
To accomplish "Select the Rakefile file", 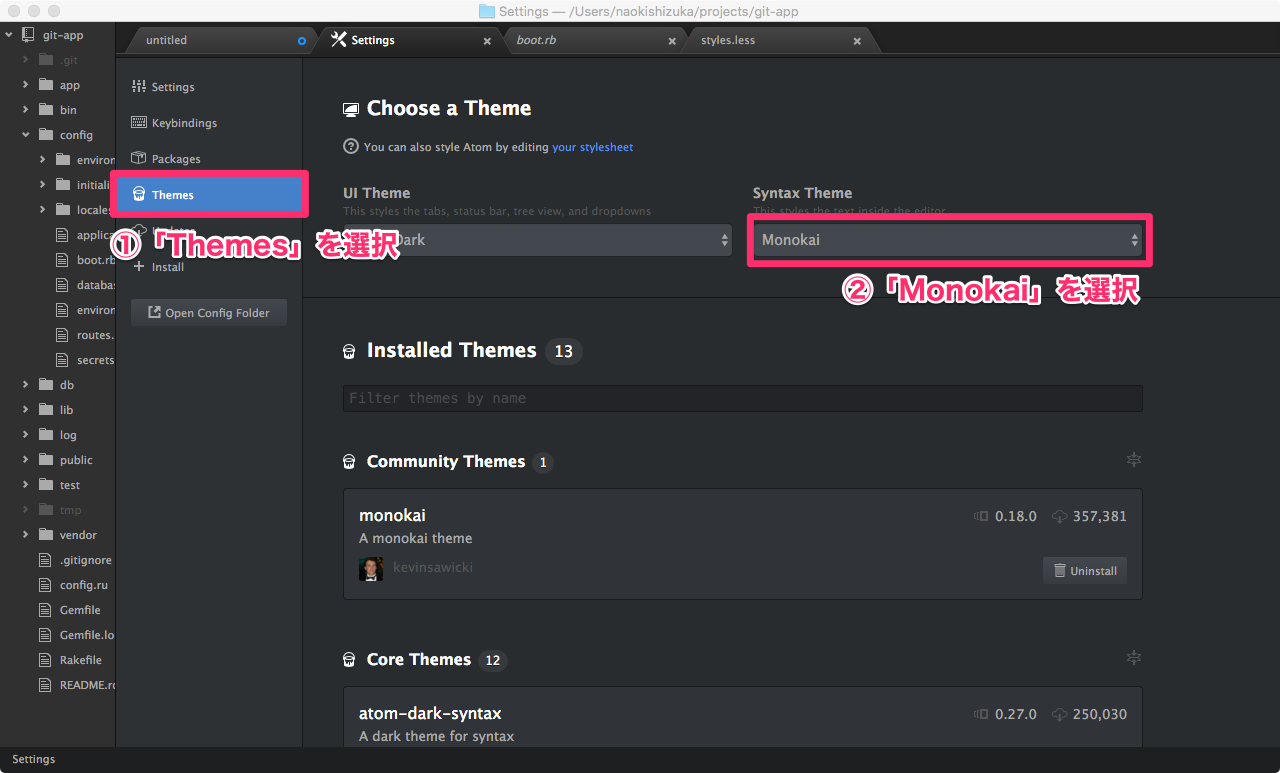I will (81, 660).
